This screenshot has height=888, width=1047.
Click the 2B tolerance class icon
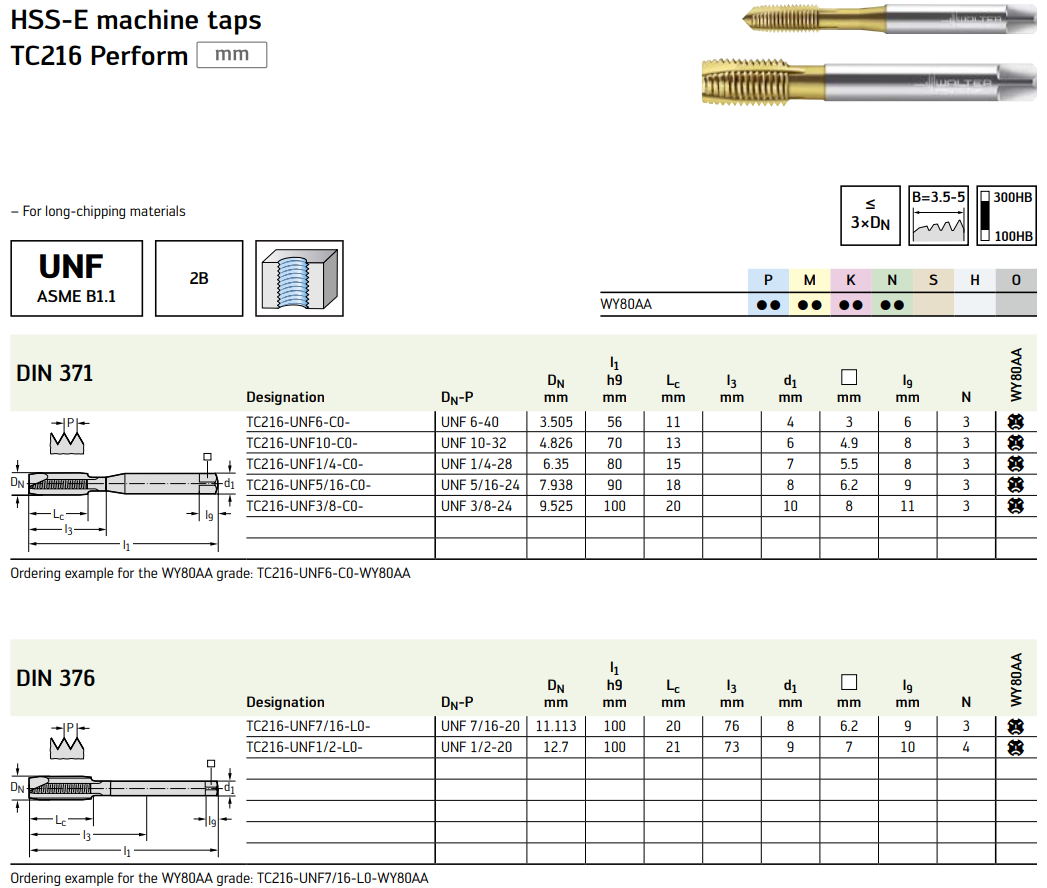(x=199, y=278)
